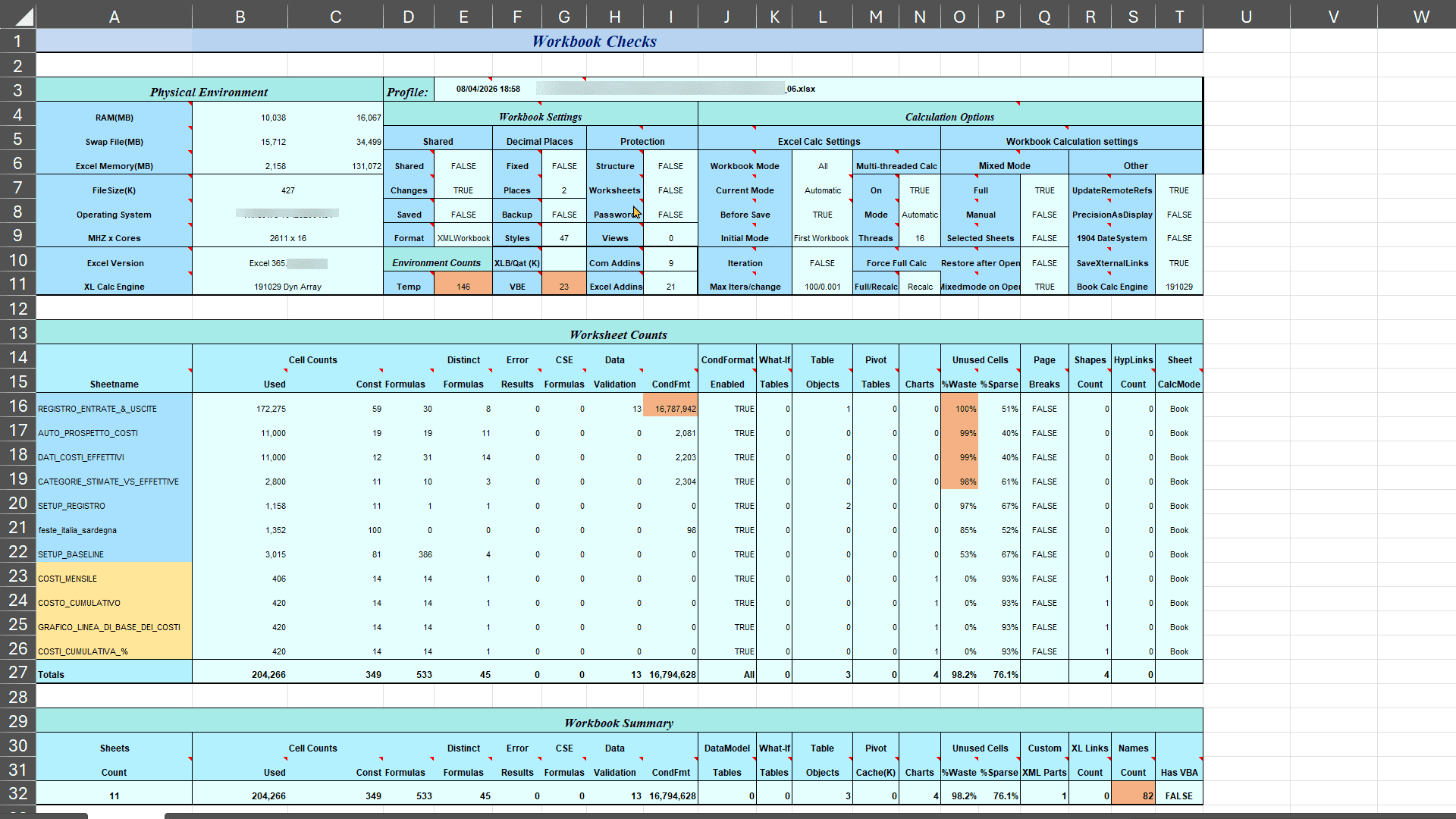Click the 06.xlsx filename cell next to Profile
Screen dimensions: 1456x819
point(800,89)
